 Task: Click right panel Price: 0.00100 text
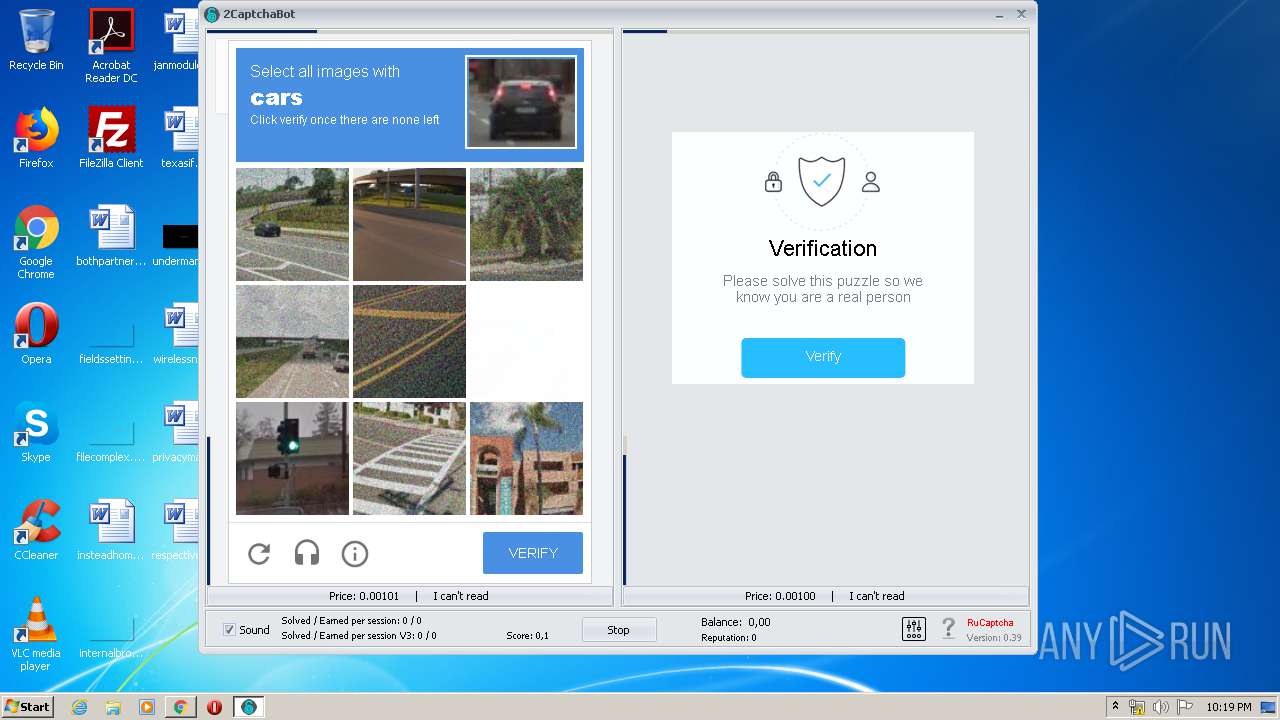[780, 596]
